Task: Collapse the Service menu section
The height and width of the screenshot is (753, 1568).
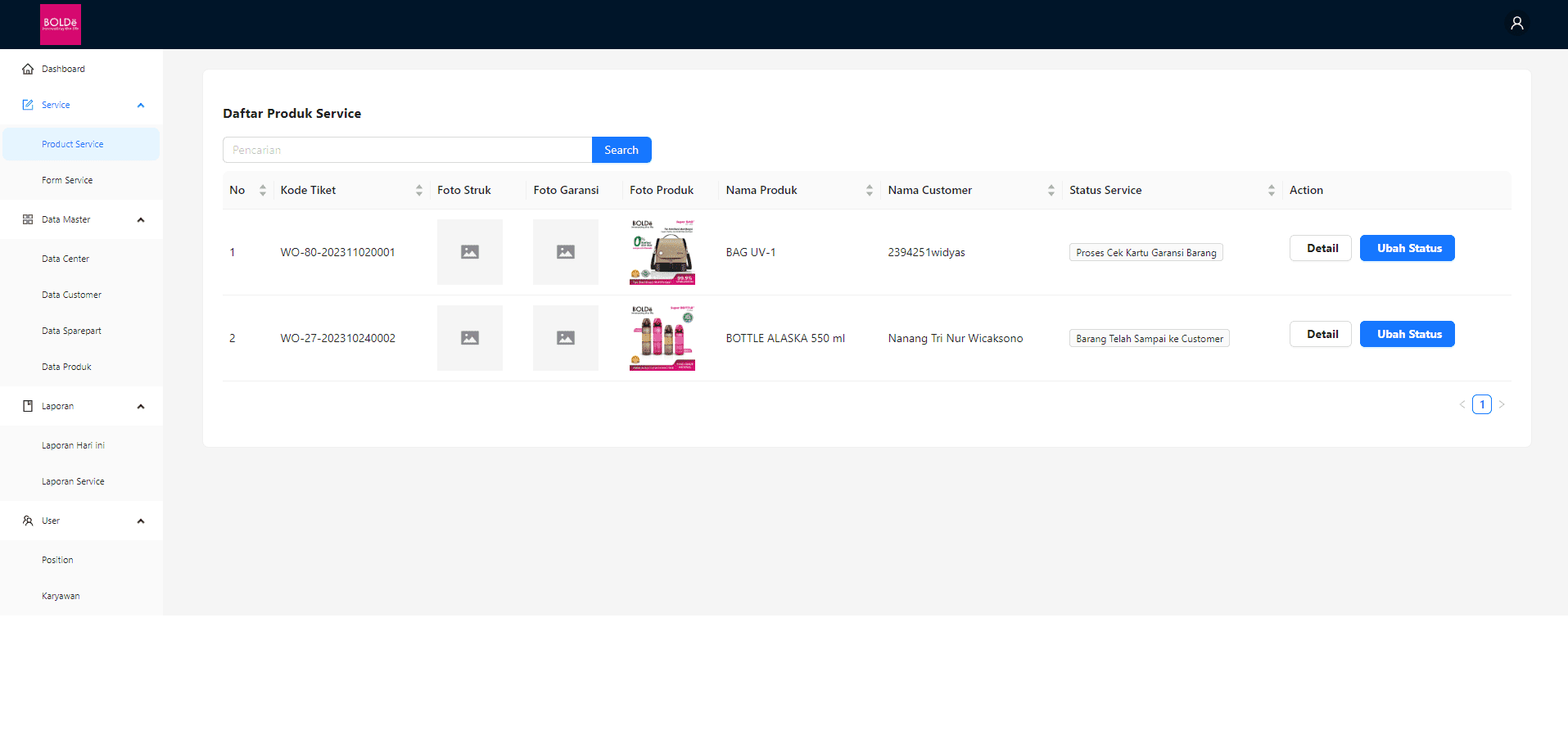Action: tap(141, 105)
